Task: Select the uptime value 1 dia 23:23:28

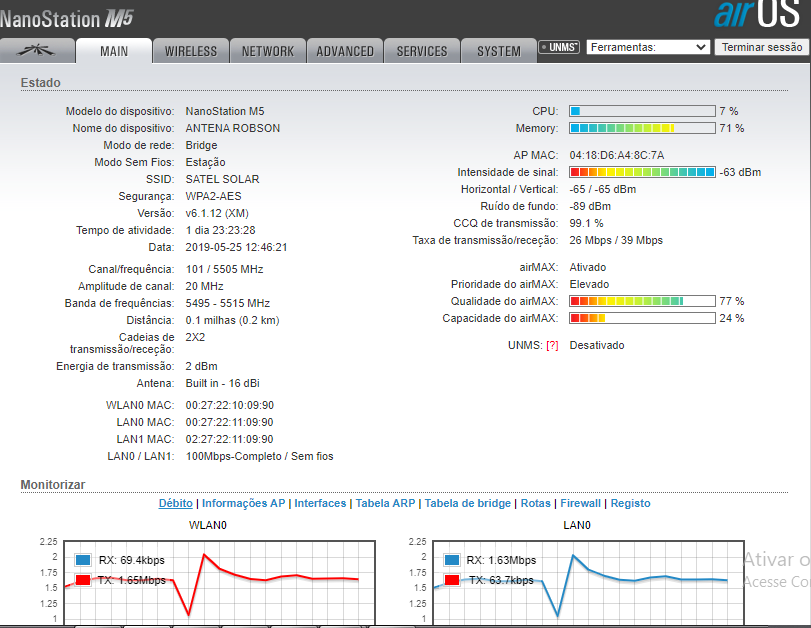Action: (x=220, y=230)
